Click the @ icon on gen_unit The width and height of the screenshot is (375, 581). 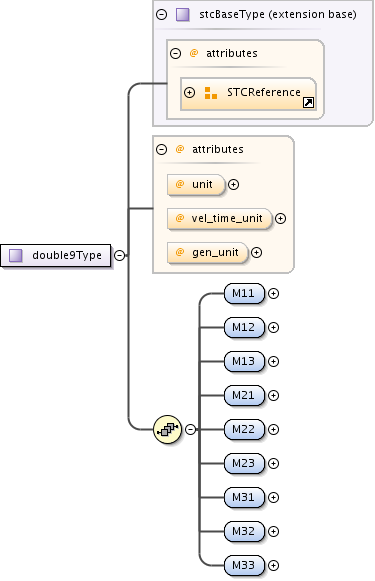tap(179, 252)
